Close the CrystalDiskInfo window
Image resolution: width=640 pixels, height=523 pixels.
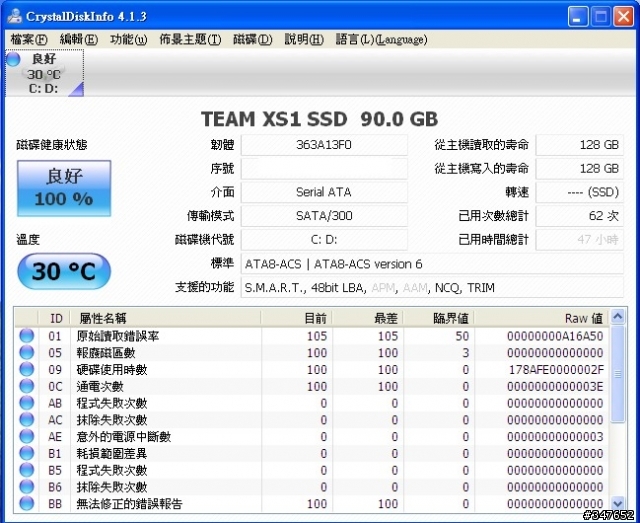623,17
